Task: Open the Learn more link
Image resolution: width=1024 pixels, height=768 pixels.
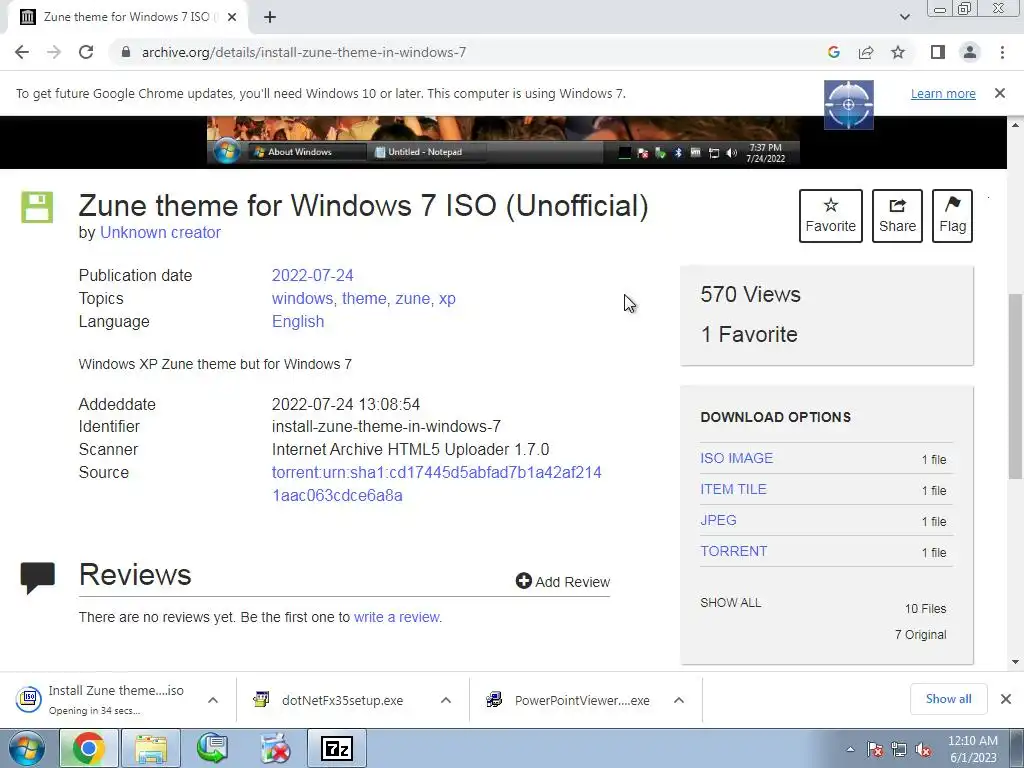Action: 943,93
